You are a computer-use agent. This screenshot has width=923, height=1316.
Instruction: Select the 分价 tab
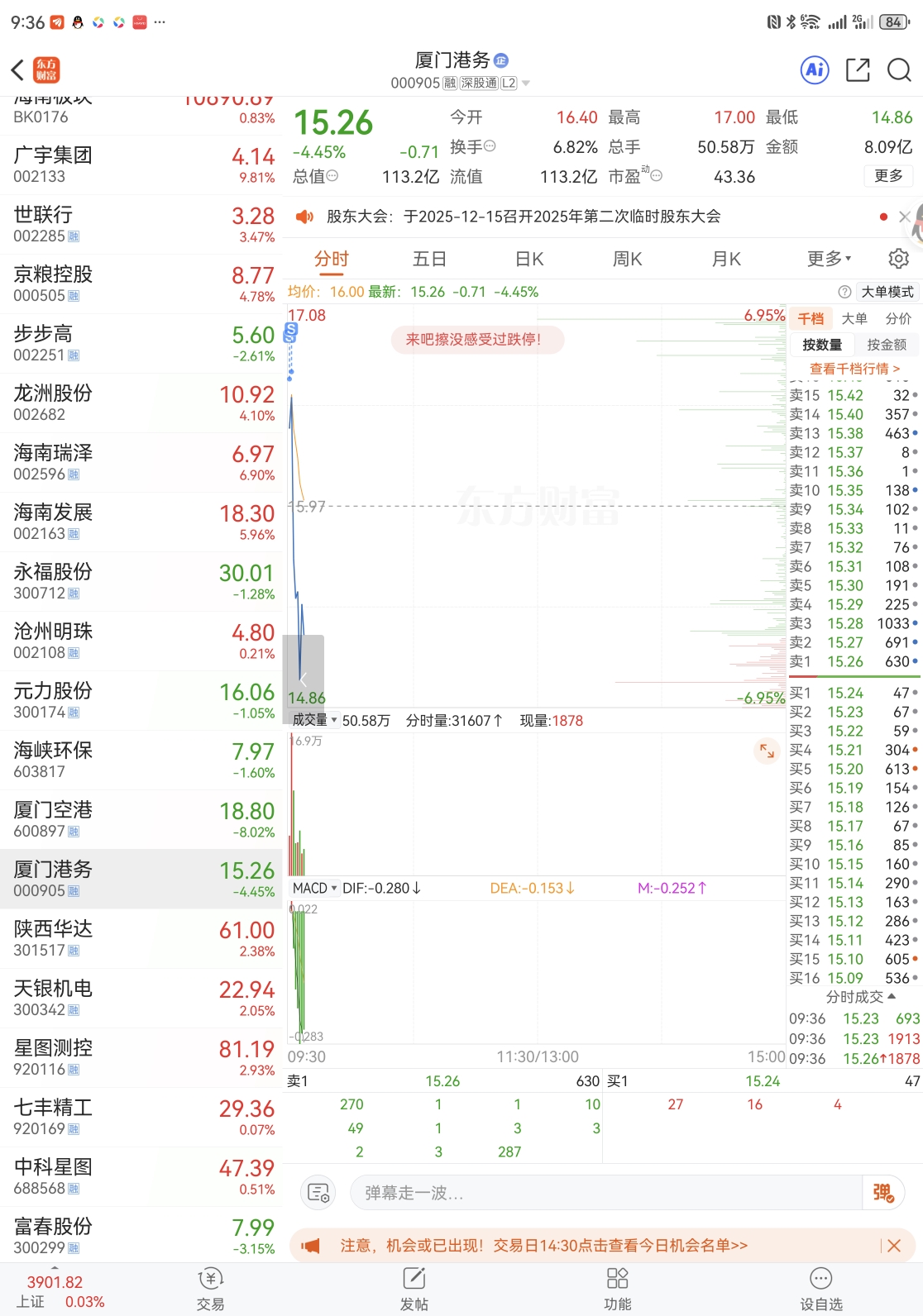coord(898,318)
